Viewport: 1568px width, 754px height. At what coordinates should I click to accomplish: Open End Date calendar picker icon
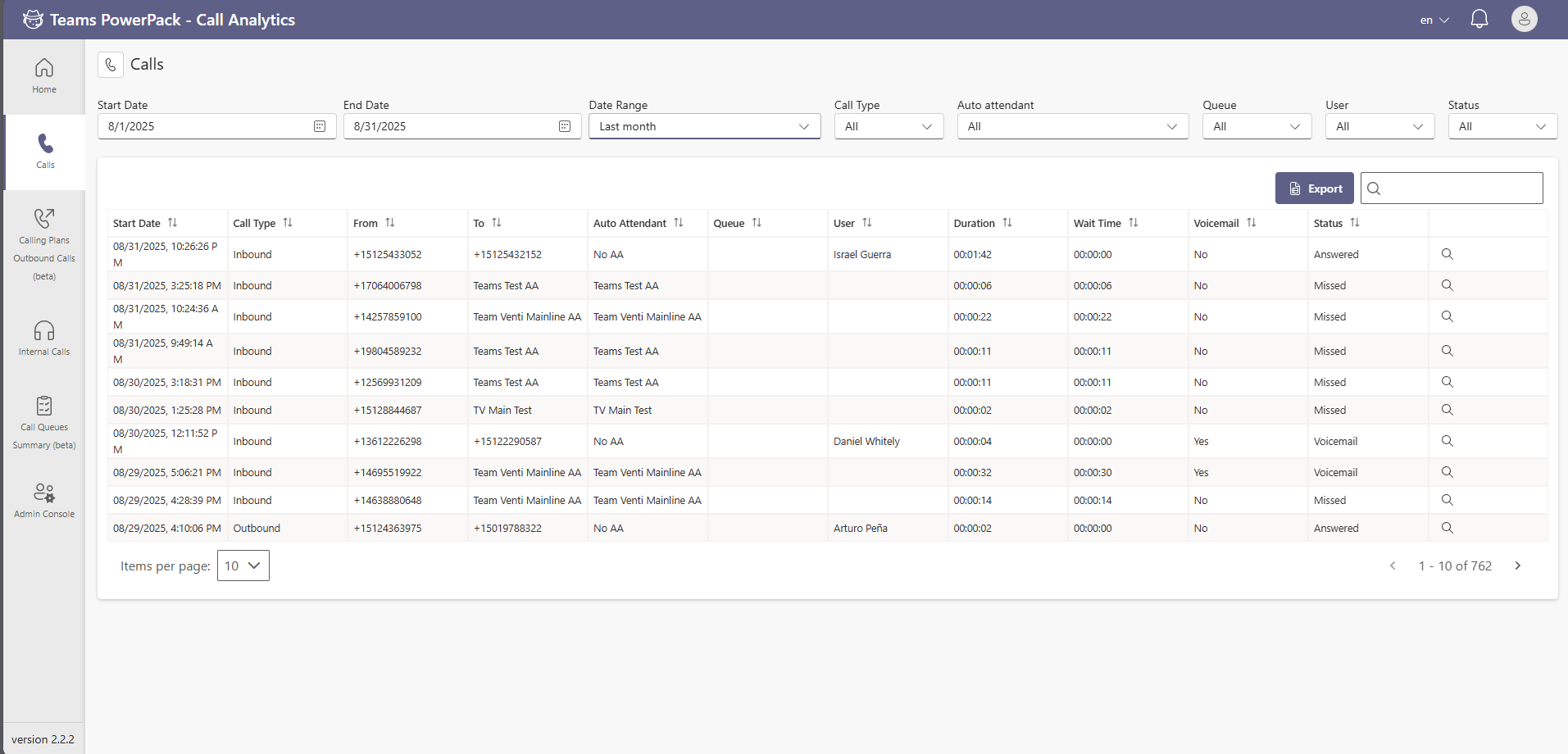tap(565, 126)
